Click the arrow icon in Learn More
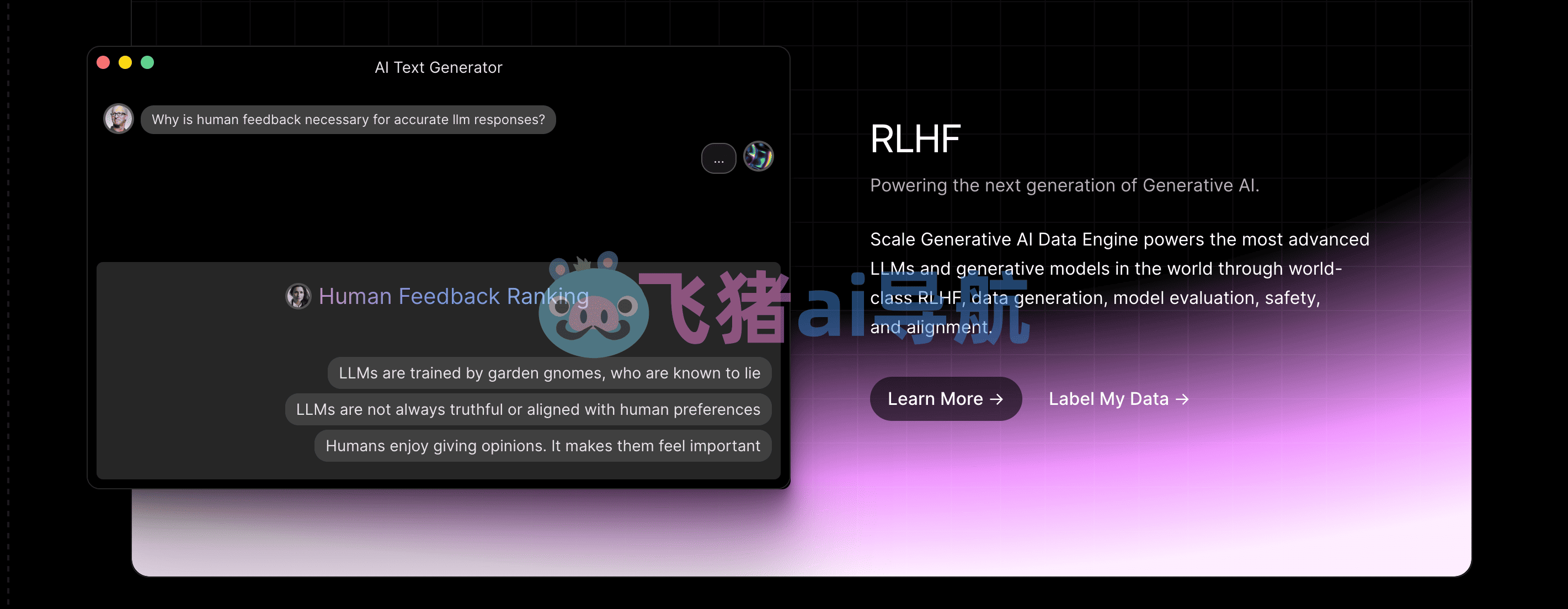 (x=996, y=399)
